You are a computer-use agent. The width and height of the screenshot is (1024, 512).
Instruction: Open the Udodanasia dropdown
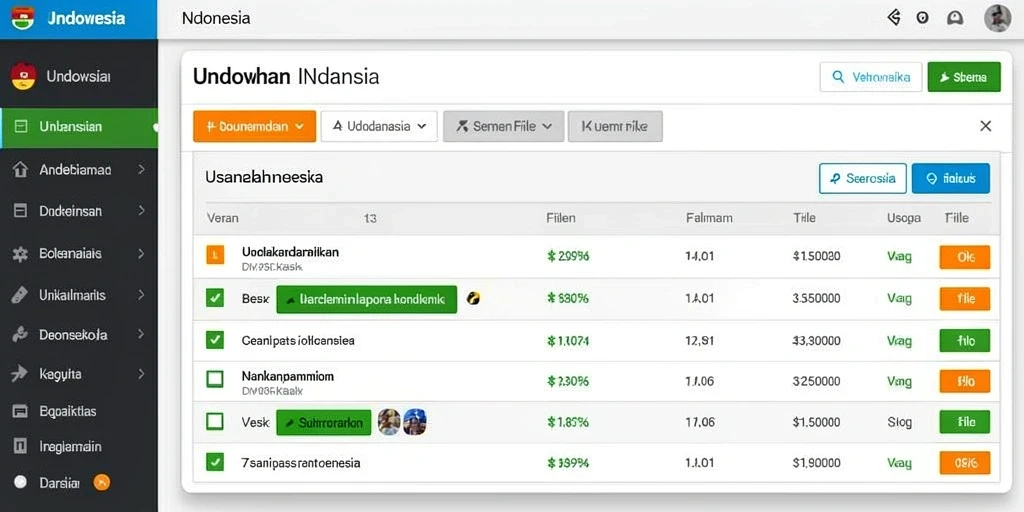click(379, 126)
